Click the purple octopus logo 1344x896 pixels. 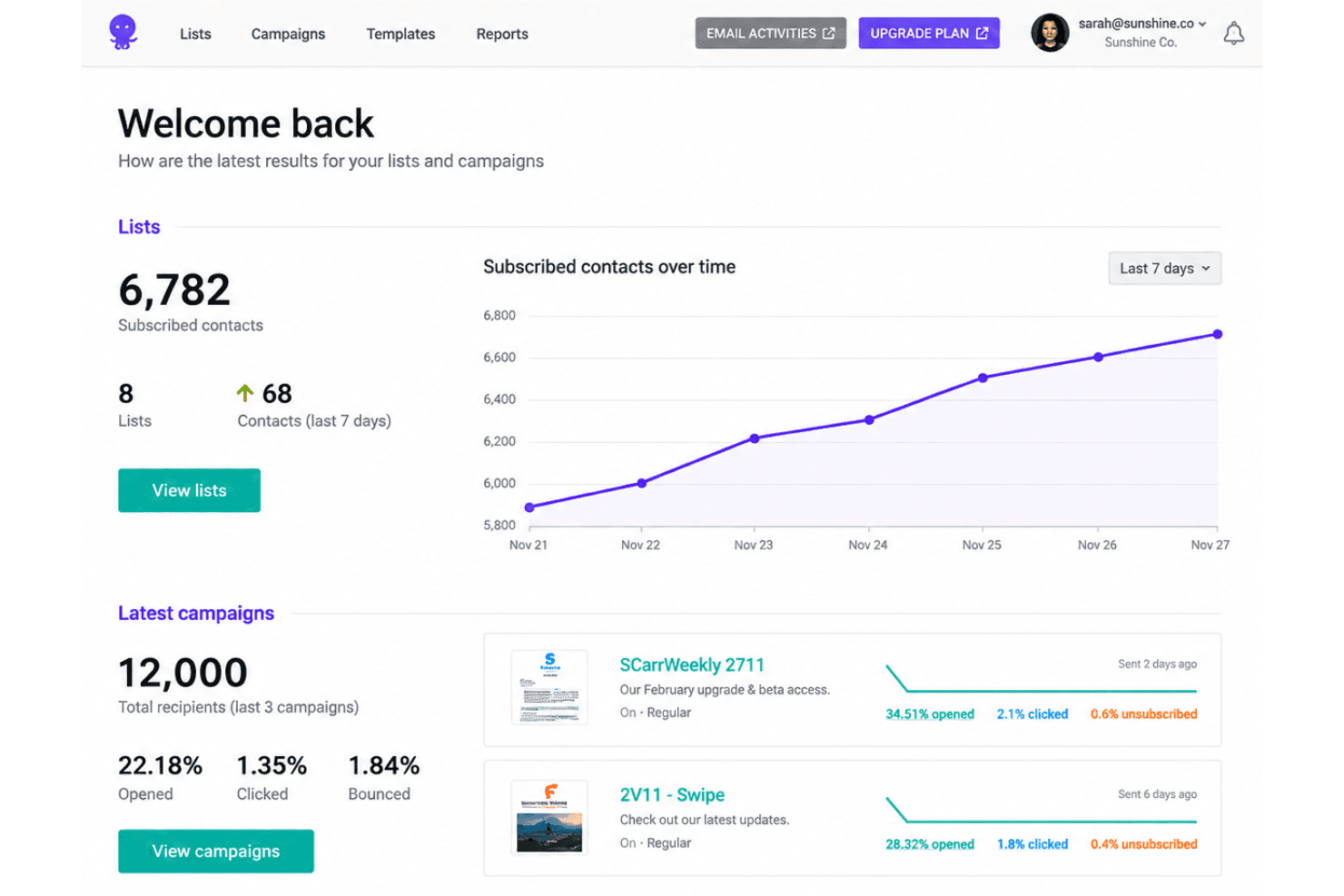[123, 33]
